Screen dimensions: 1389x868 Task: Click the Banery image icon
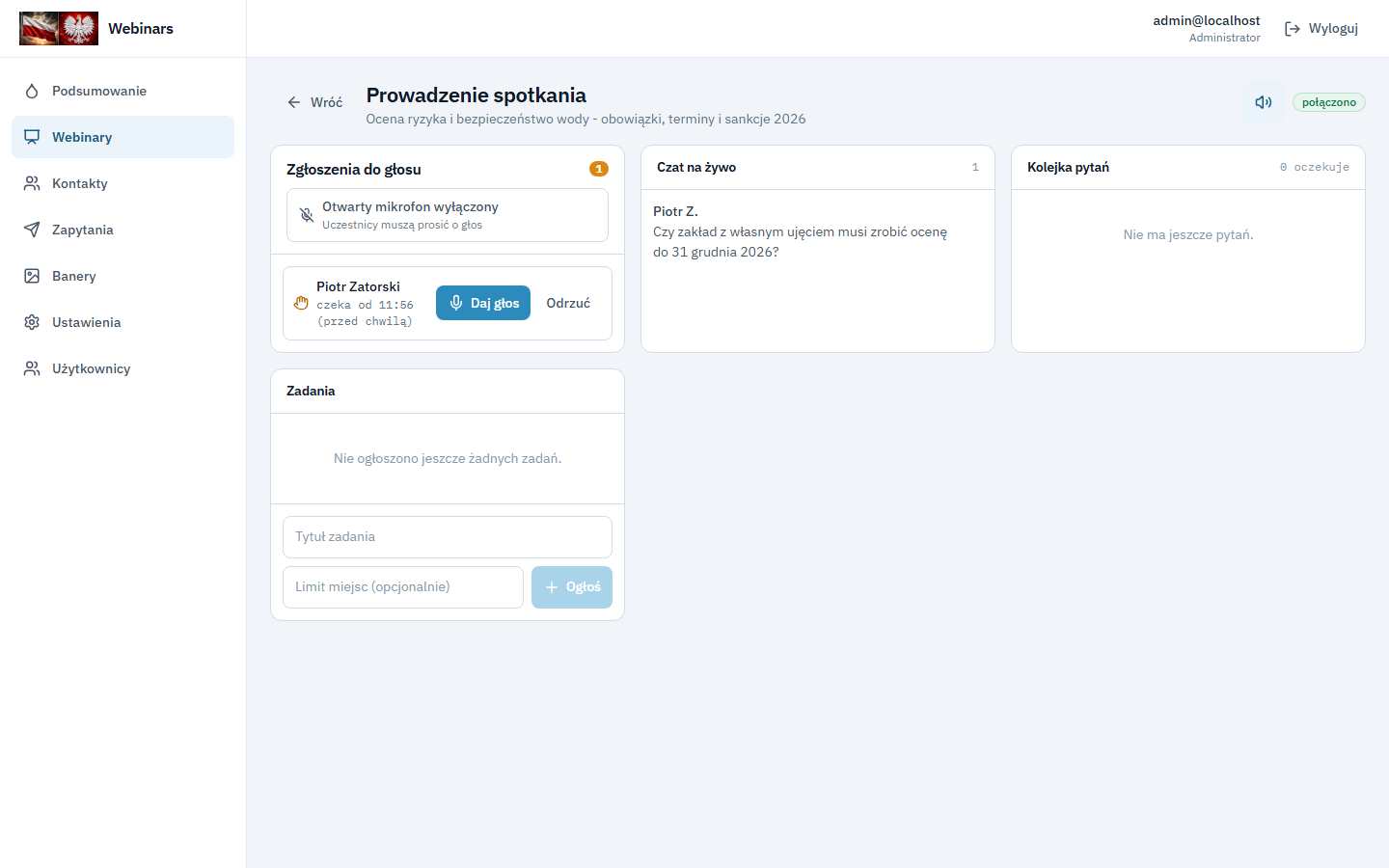coord(32,276)
